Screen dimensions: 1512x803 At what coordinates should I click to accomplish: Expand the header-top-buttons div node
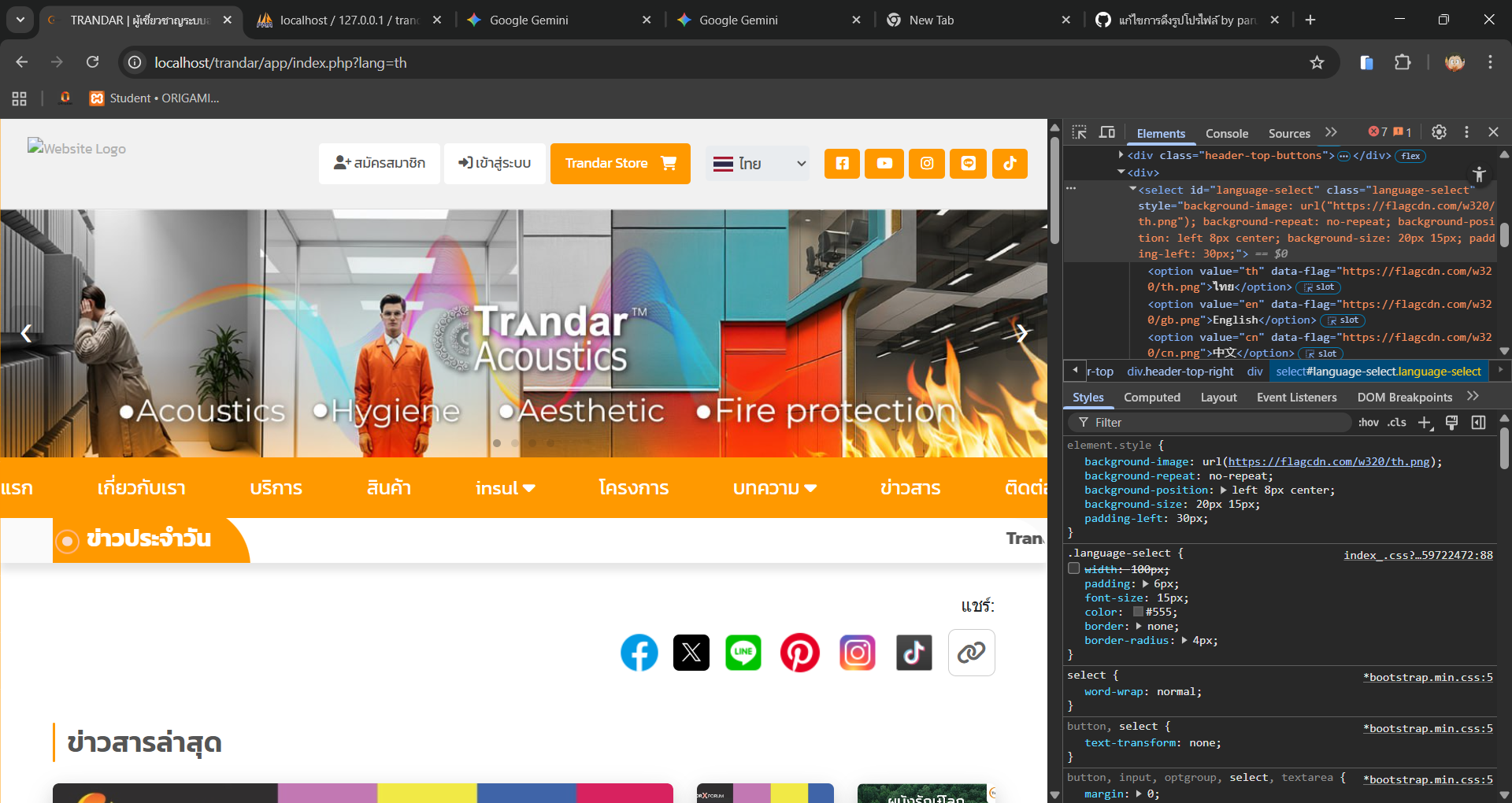(1121, 155)
